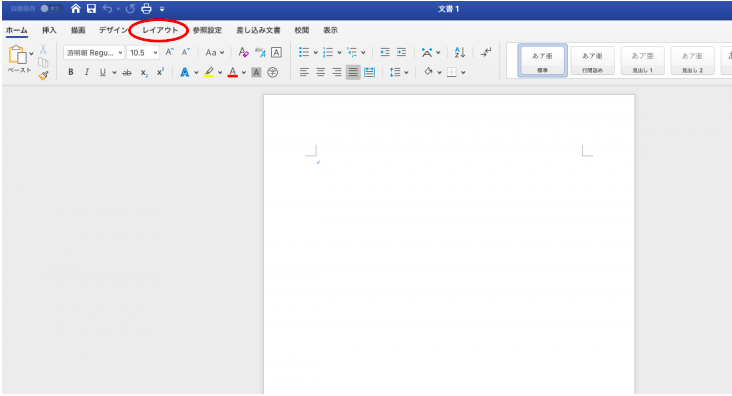Decrease the paragraph indent
This screenshot has height=396, width=732.
385,52
